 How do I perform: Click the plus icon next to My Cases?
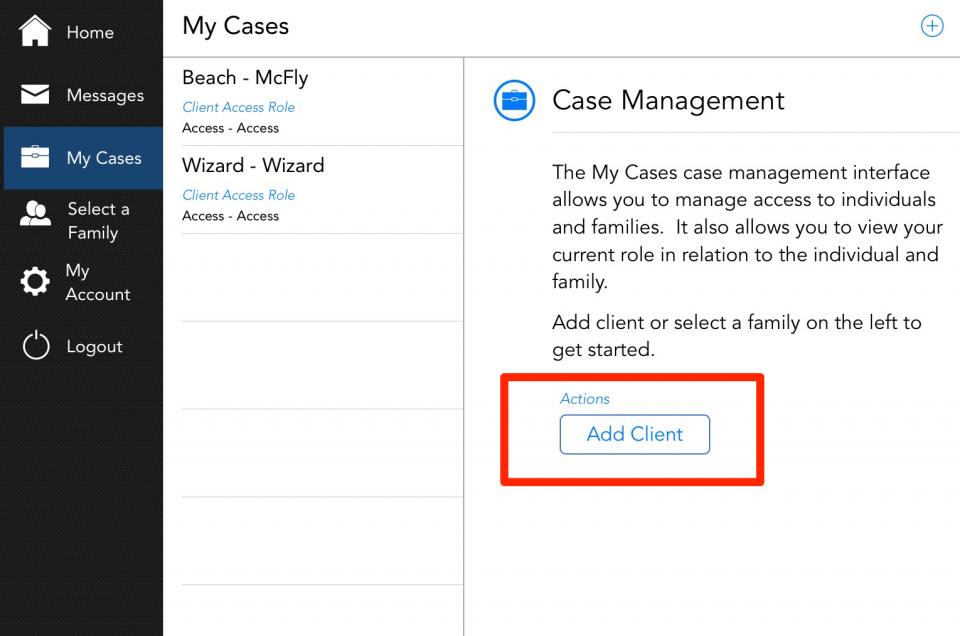932,26
